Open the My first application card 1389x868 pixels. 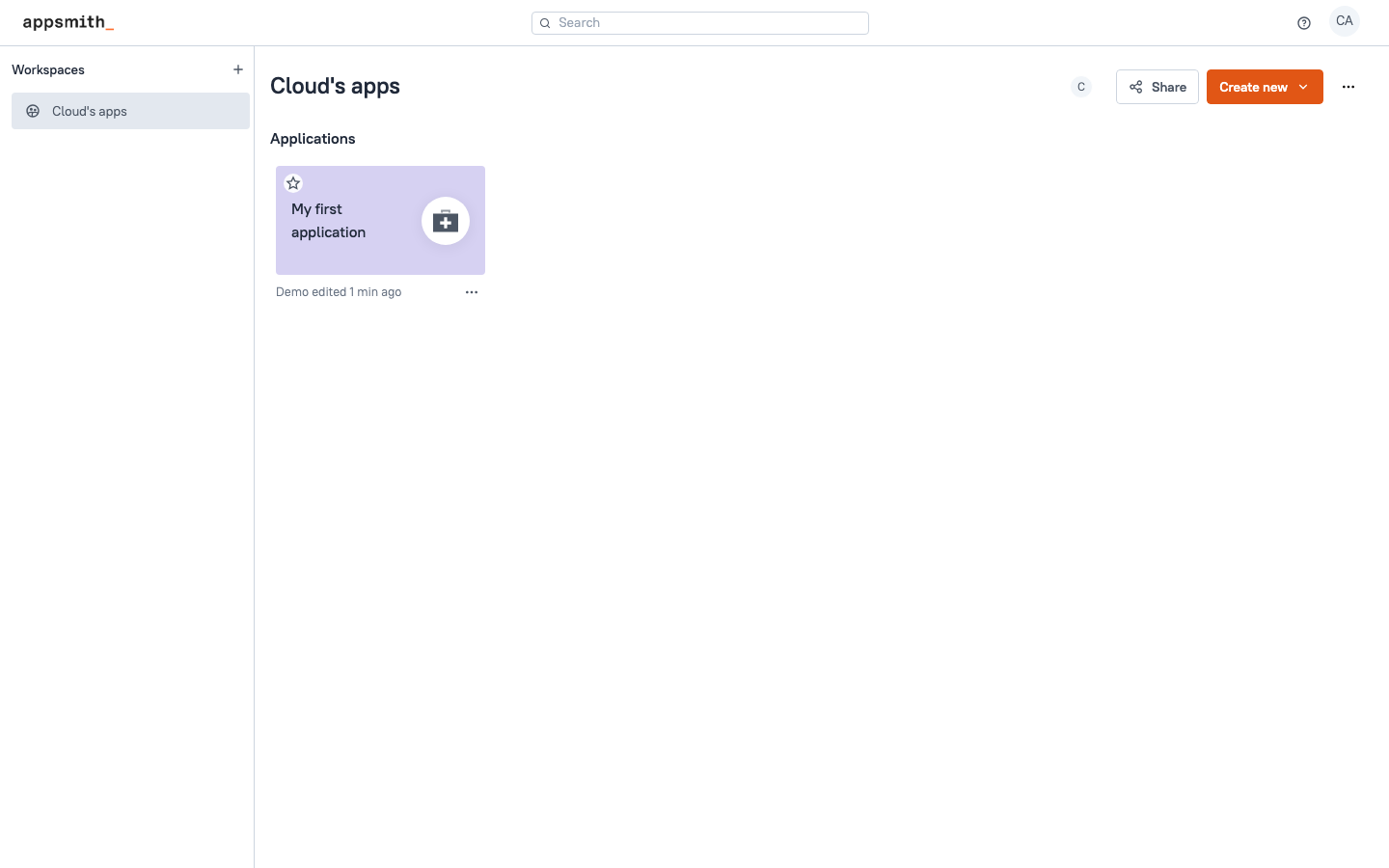click(x=380, y=220)
